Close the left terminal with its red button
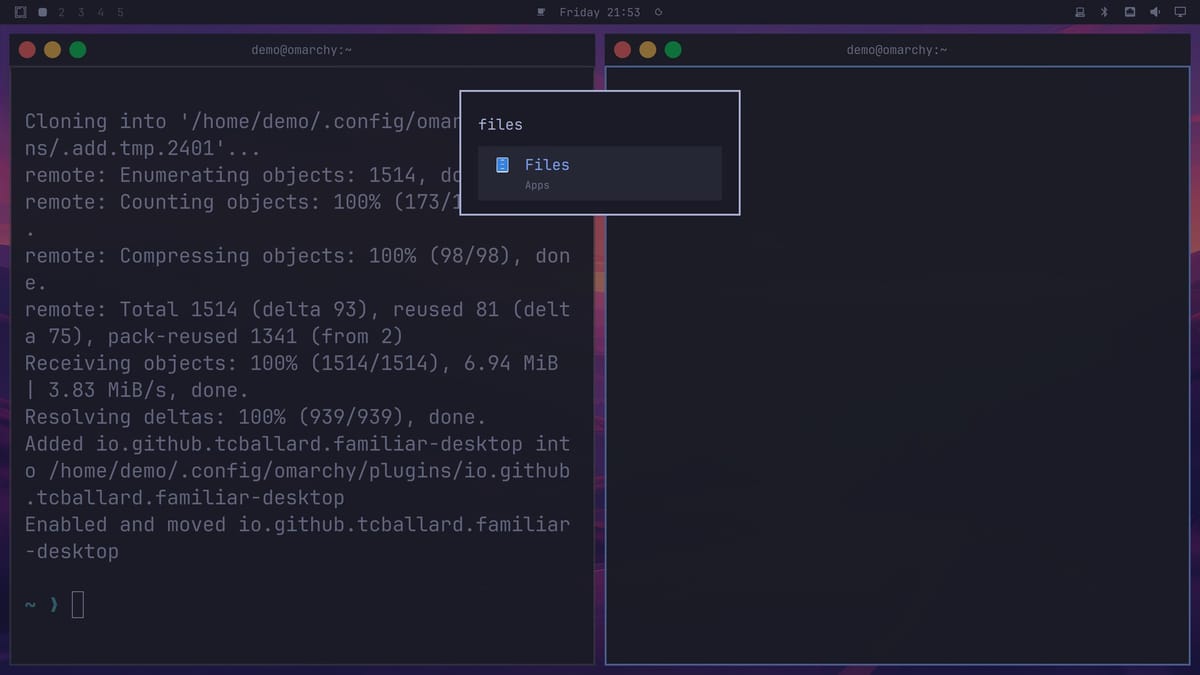Screen dimensions: 1200x675 27,50
